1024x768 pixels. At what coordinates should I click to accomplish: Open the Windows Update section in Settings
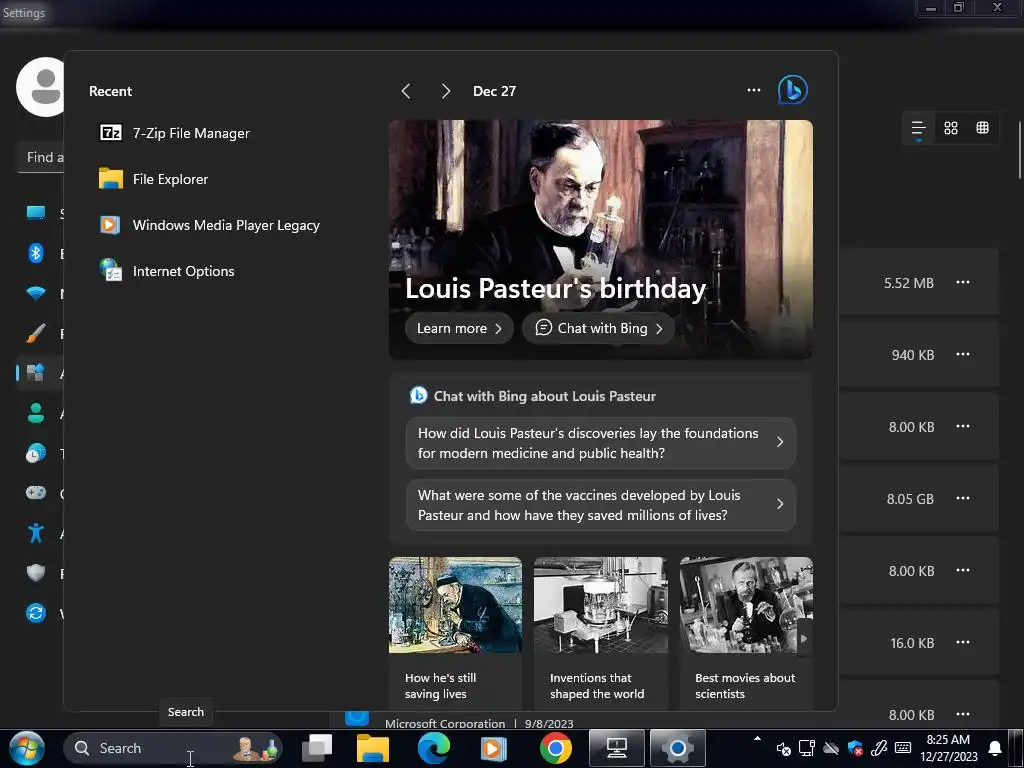[36, 613]
